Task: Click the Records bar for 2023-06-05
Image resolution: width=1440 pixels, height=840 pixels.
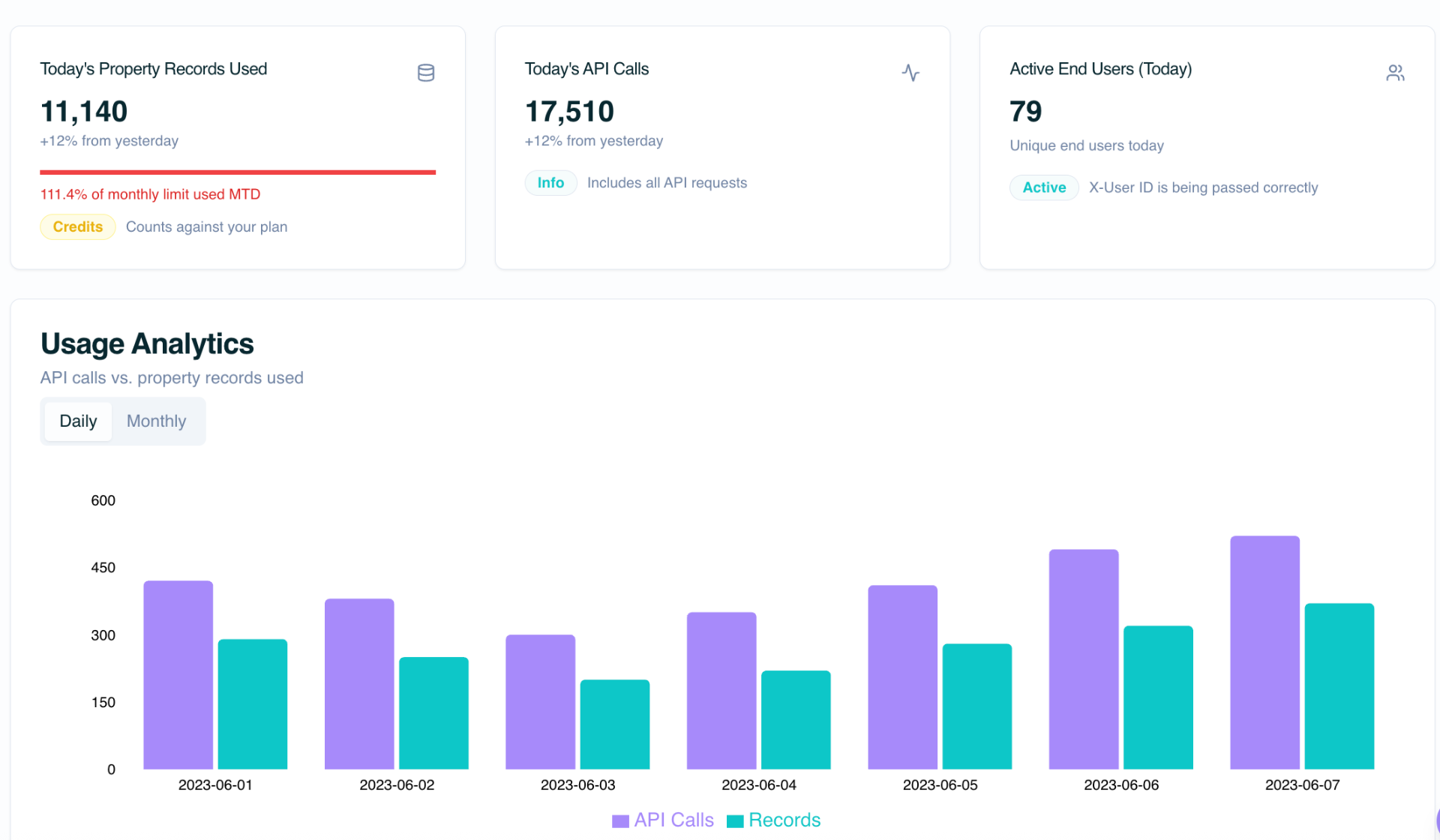Action: pyautogui.click(x=977, y=706)
